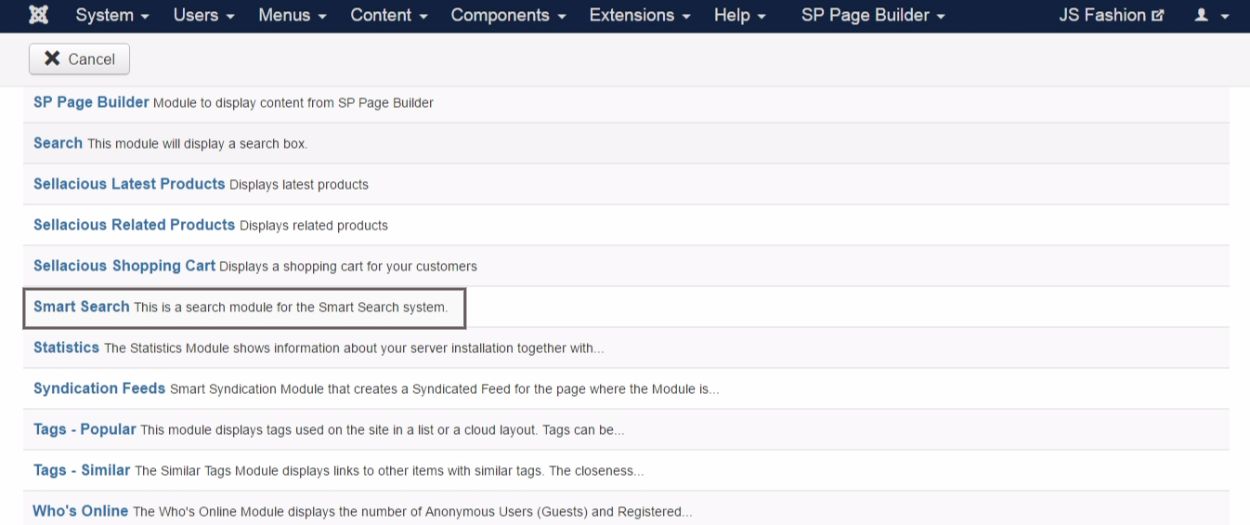Click 'Module to display content from SP Page Builder' text
Screen dimensions: 1250x525
[293, 103]
